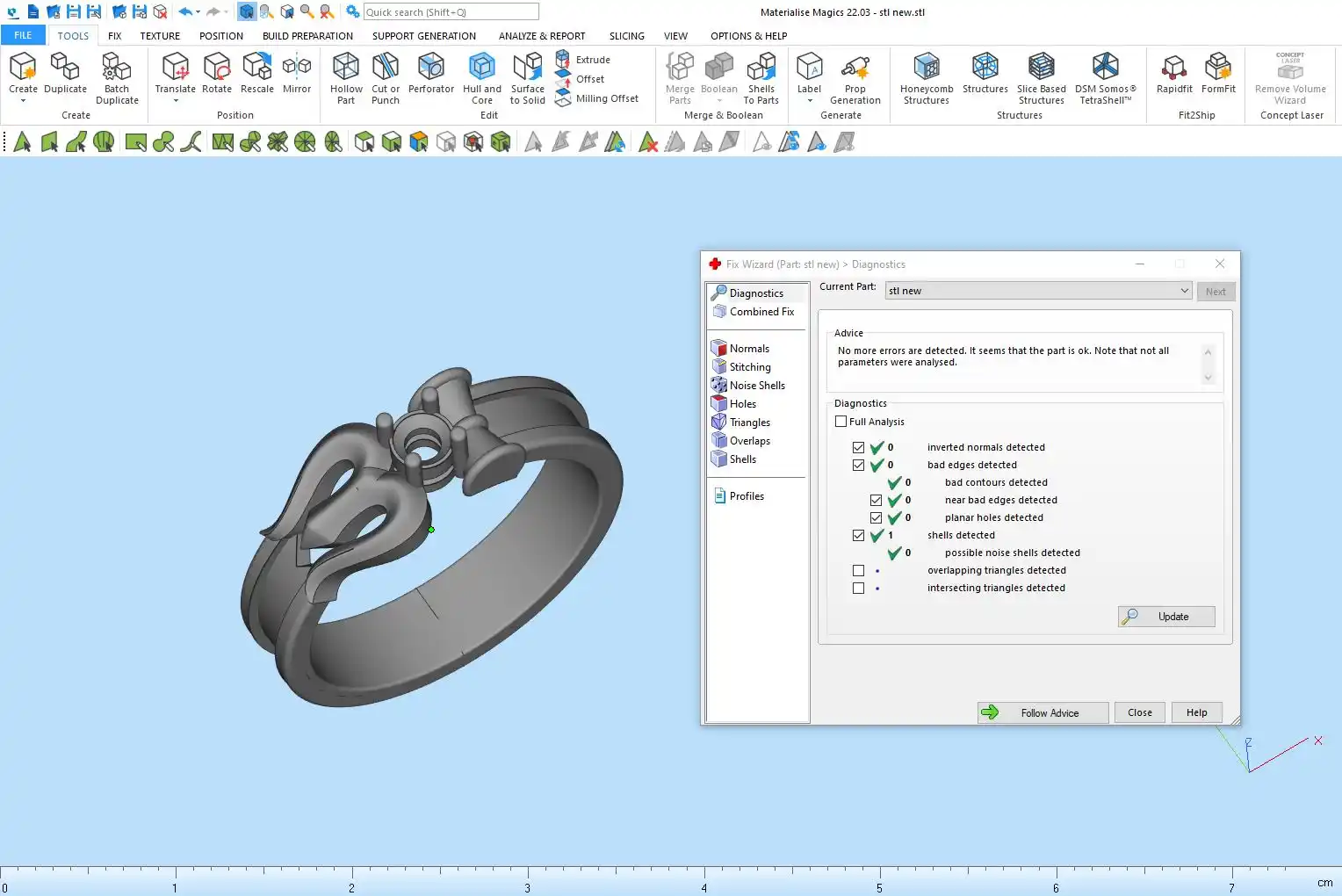
Task: Select the Cut or Punch tool
Action: click(385, 68)
